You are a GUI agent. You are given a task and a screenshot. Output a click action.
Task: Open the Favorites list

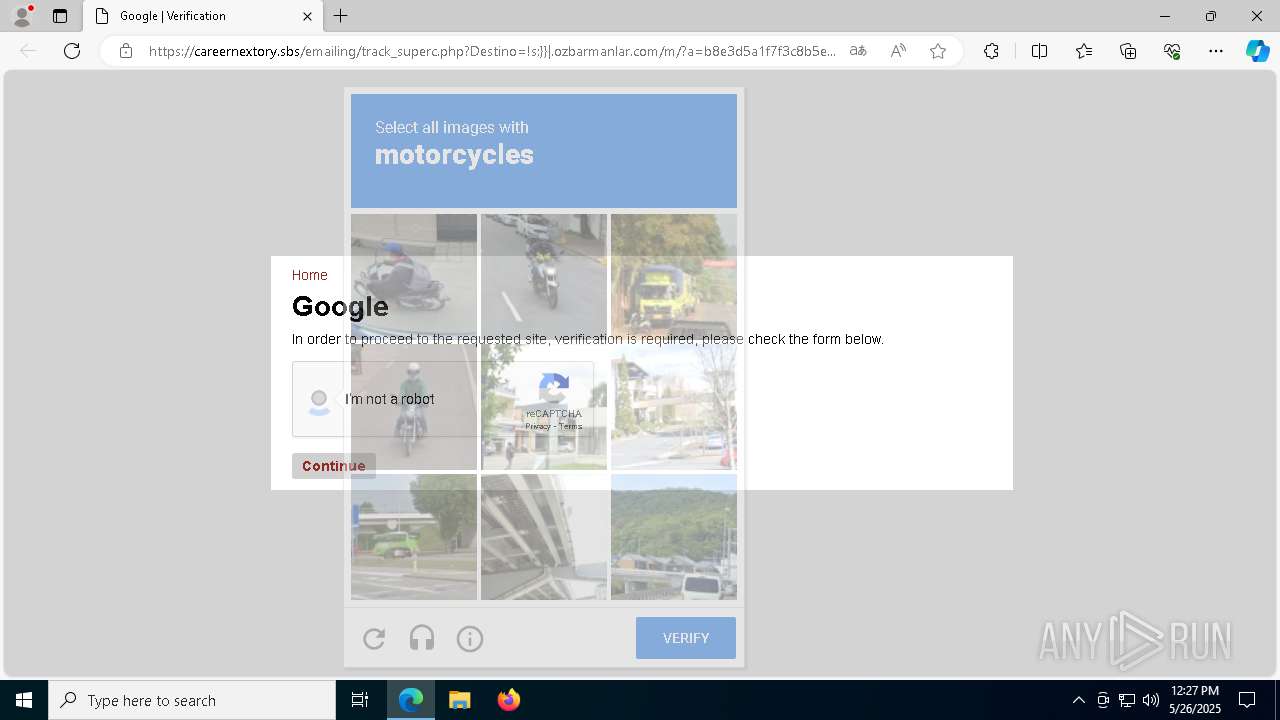1084,51
